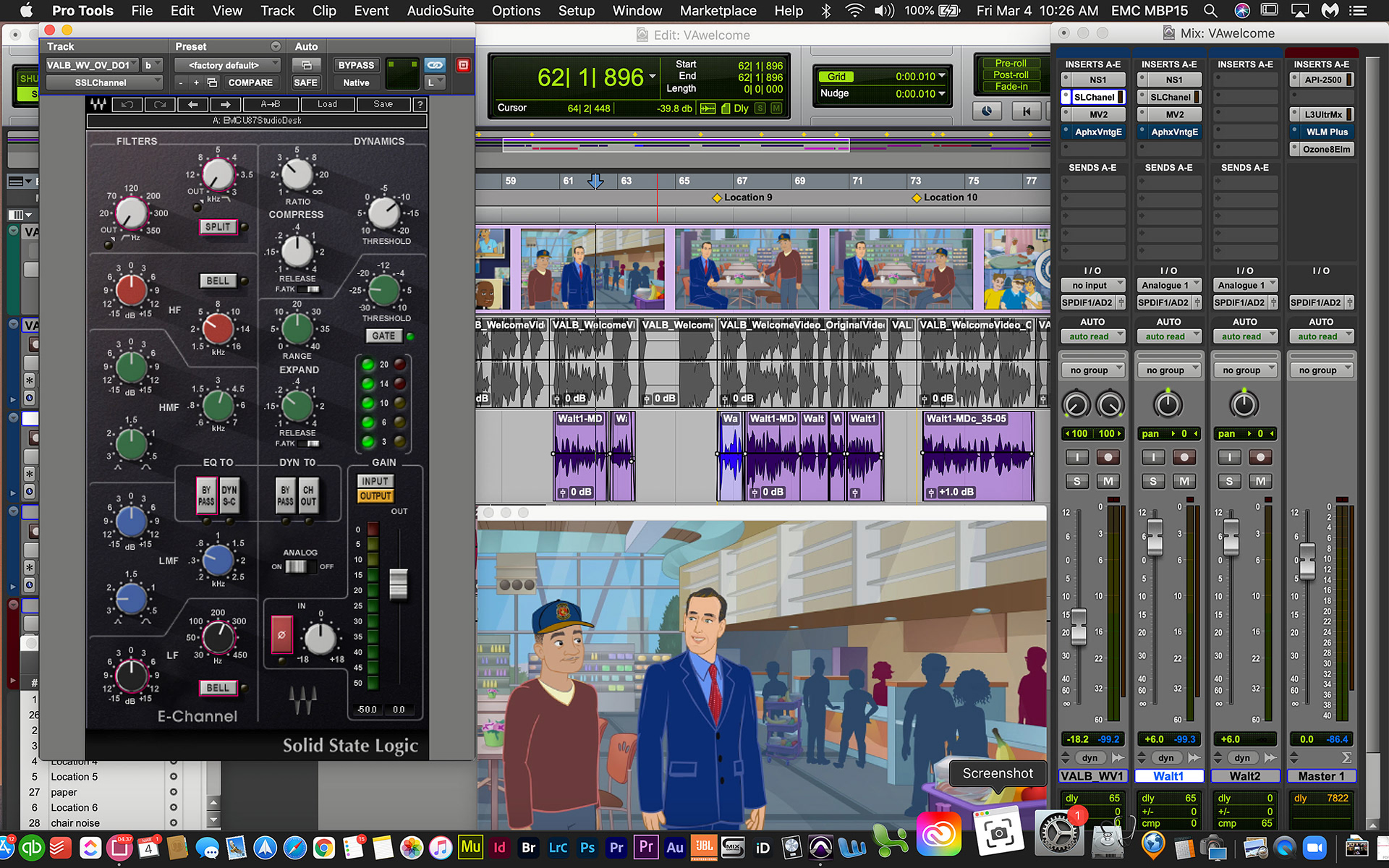
Task: Click the Load button in SSL plug-in
Action: (x=327, y=104)
